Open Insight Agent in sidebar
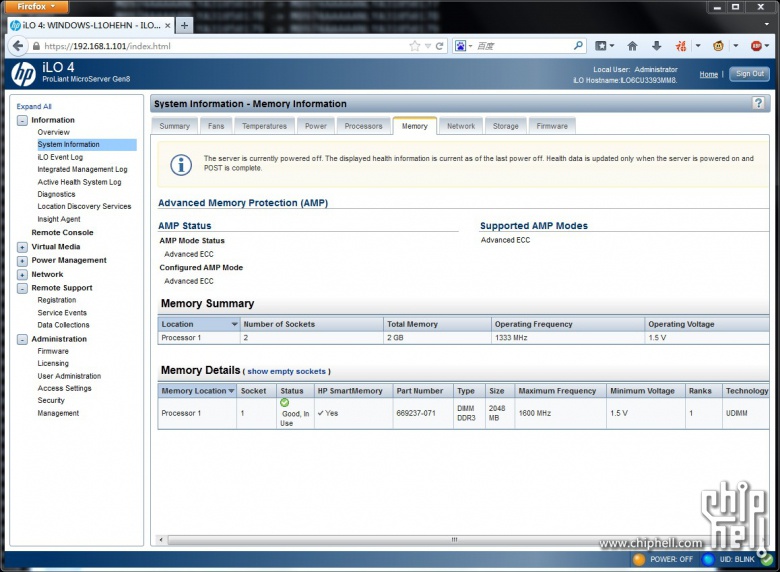The height and width of the screenshot is (572, 780). point(59,219)
